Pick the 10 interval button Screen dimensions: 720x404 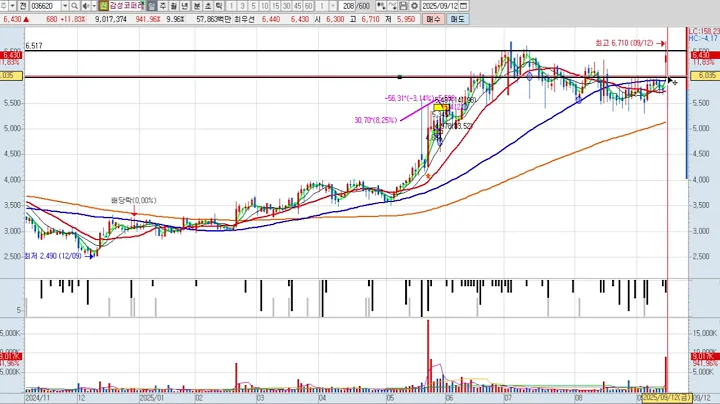coord(264,6)
